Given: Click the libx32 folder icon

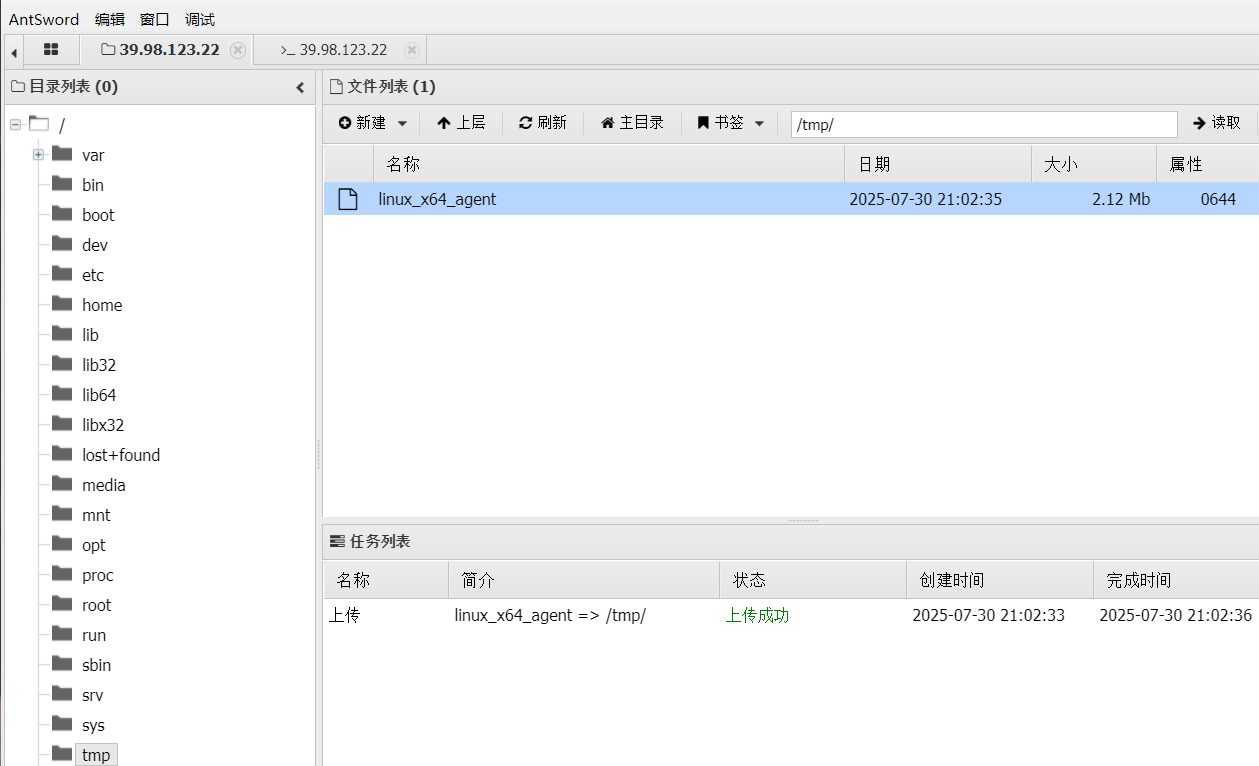Looking at the screenshot, I should point(62,424).
